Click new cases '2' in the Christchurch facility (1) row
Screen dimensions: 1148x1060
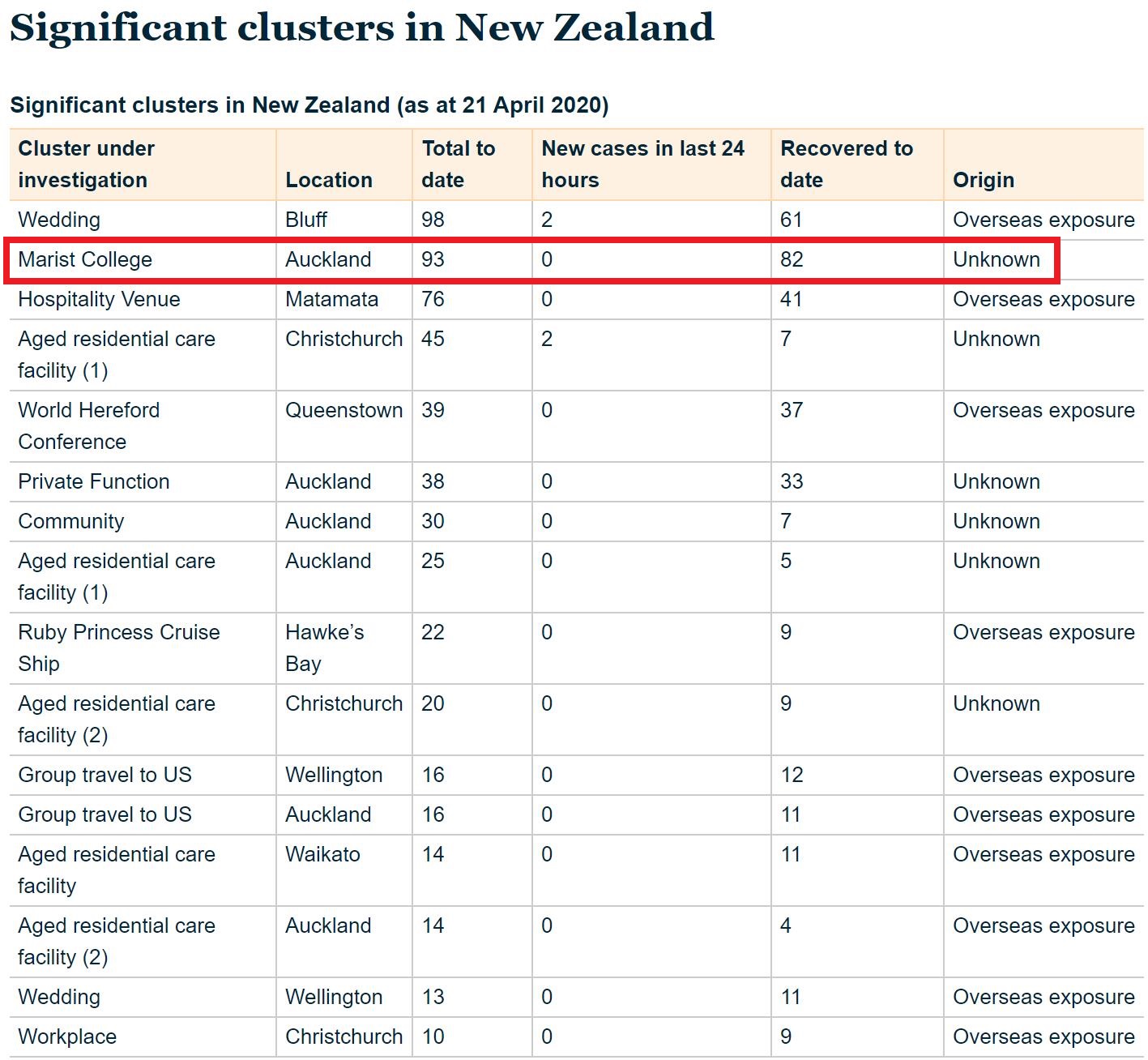pyautogui.click(x=547, y=339)
